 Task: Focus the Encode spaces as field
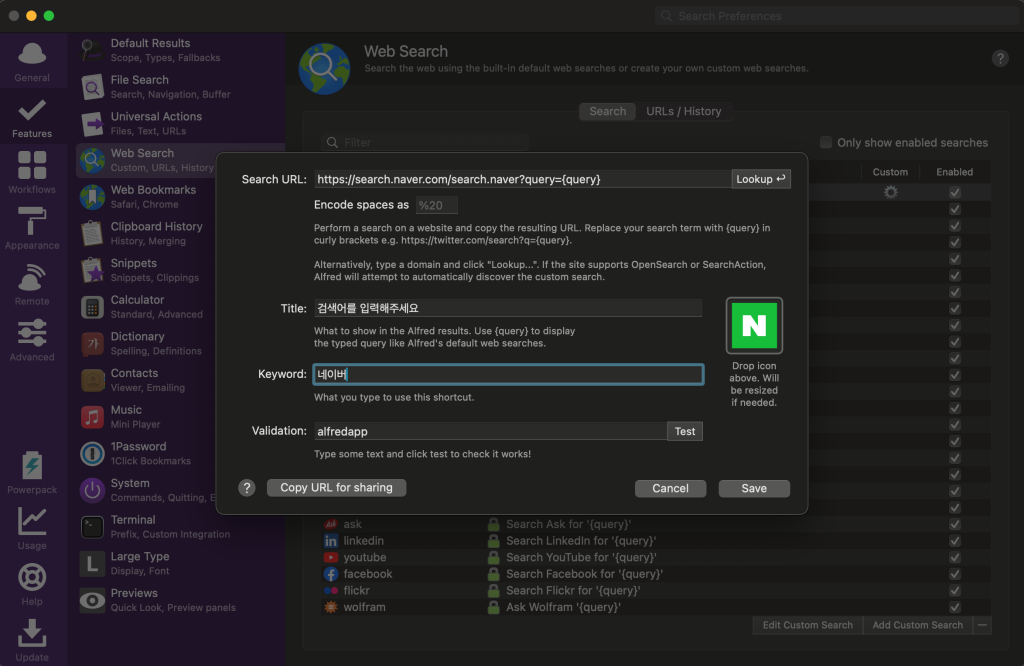436,205
